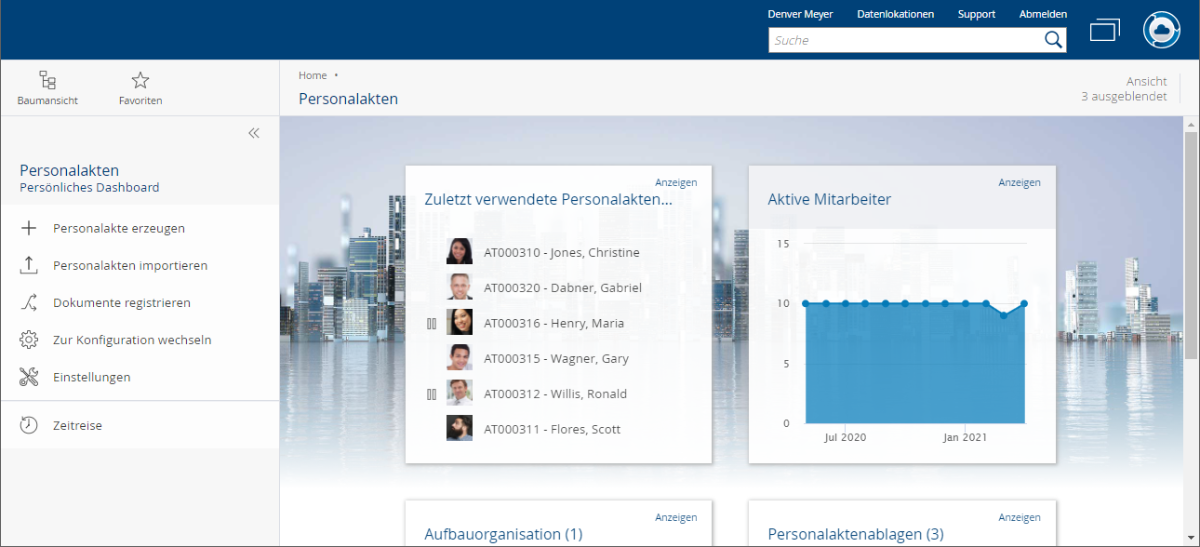Open Favoriten star icon
This screenshot has width=1200, height=547.
[140, 81]
